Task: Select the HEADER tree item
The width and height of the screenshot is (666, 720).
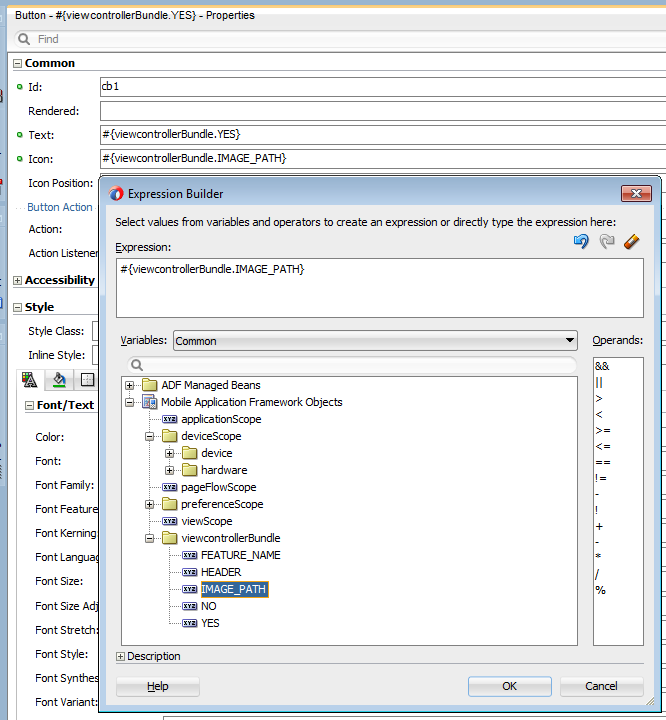Action: point(221,572)
